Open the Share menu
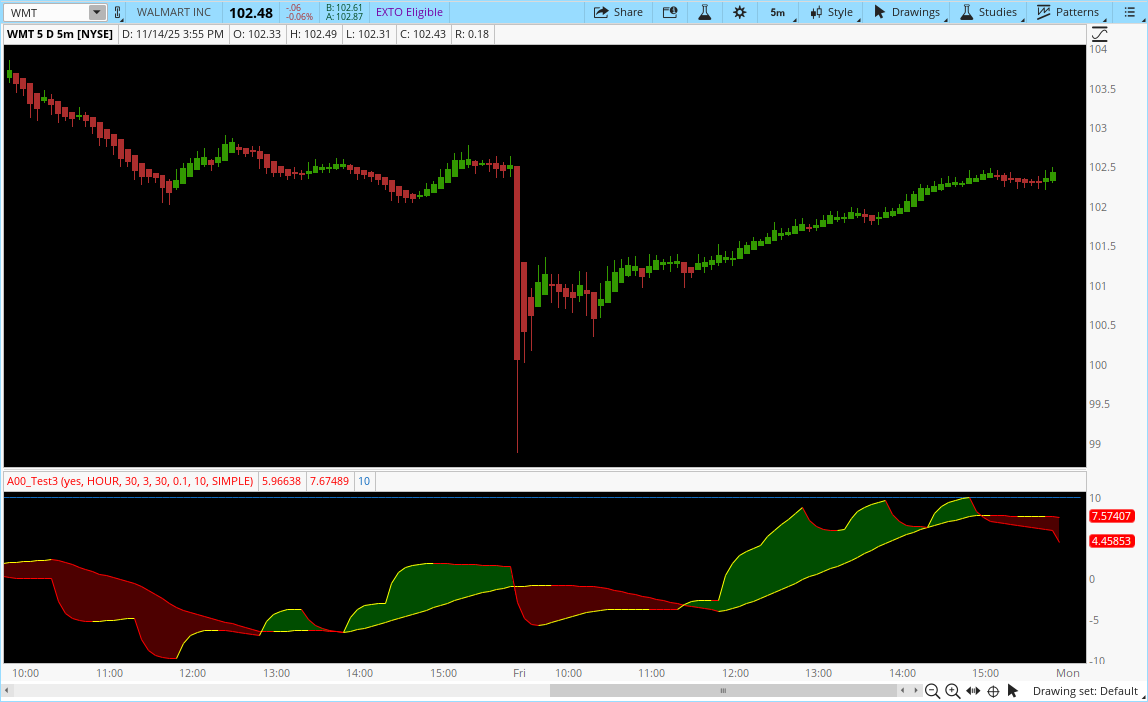The width and height of the screenshot is (1148, 702). point(618,12)
